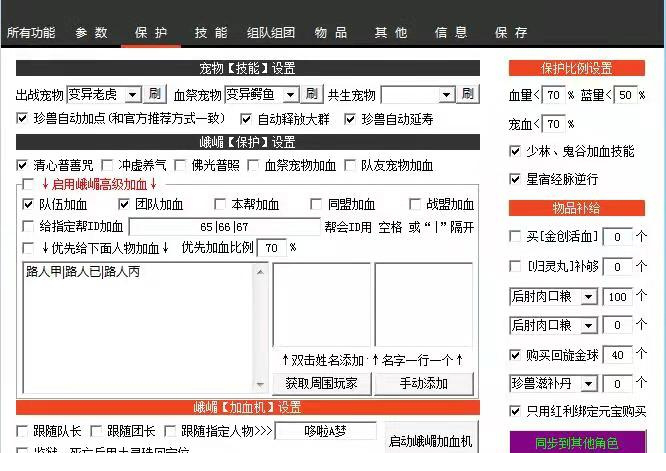The width and height of the screenshot is (666, 471).
Task: Click the 路人甲 name list text area
Action: coord(138,328)
